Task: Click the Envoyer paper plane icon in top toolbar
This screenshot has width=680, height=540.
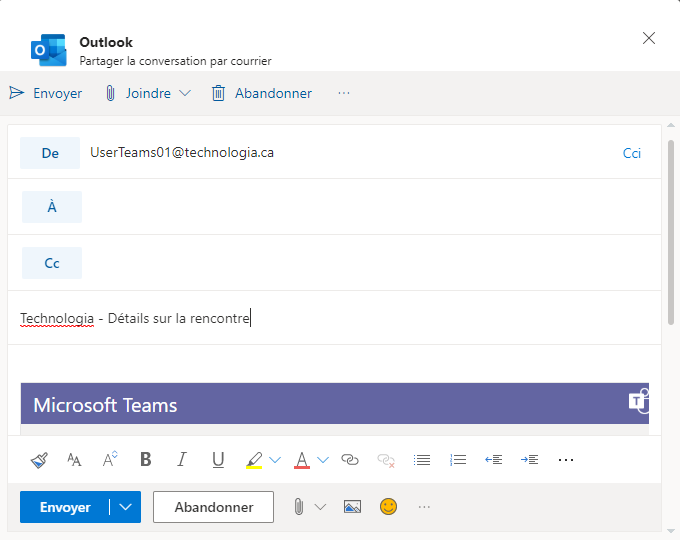Action: pyautogui.click(x=16, y=93)
